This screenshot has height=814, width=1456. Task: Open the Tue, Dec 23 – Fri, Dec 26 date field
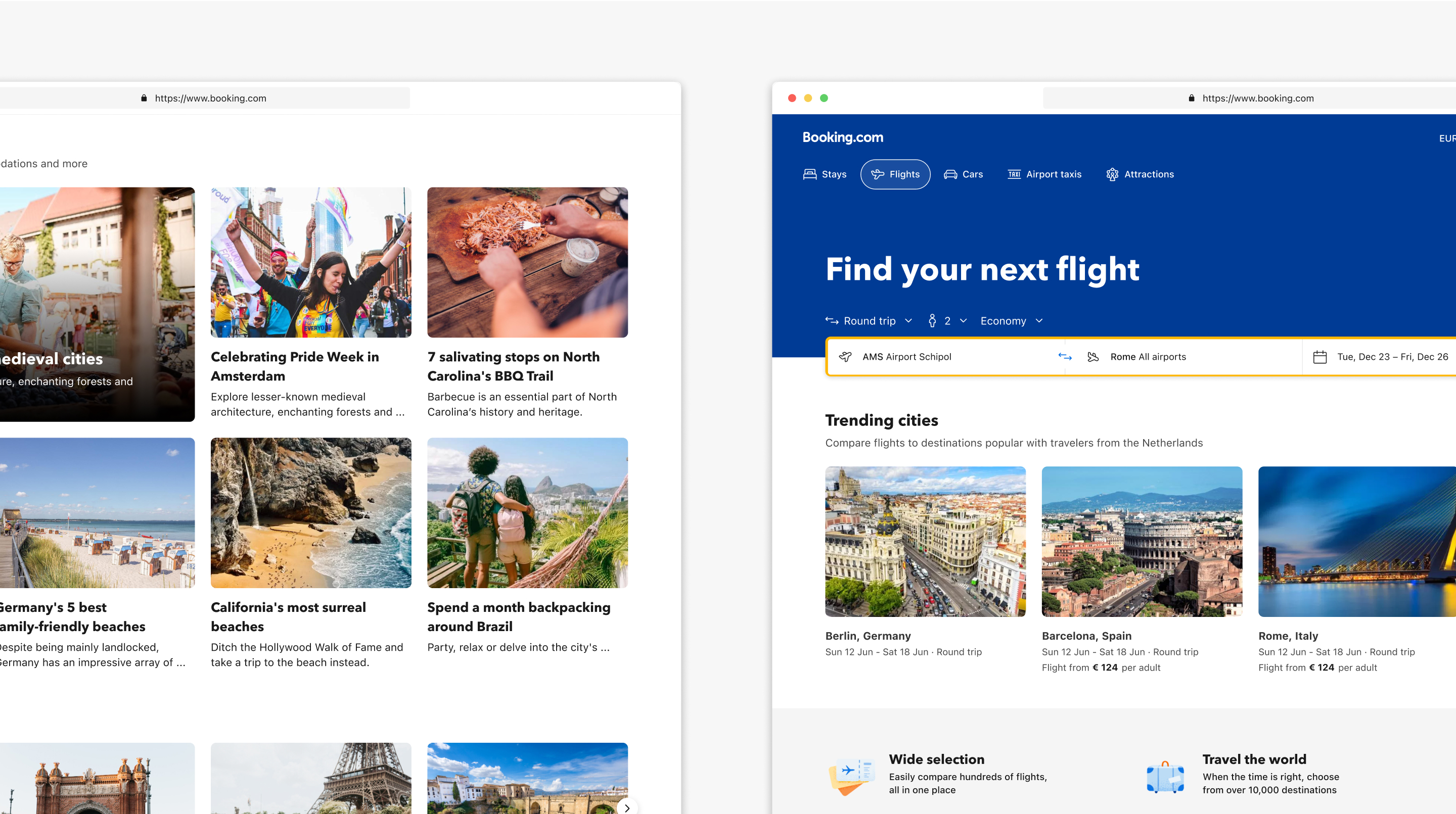tap(1380, 356)
